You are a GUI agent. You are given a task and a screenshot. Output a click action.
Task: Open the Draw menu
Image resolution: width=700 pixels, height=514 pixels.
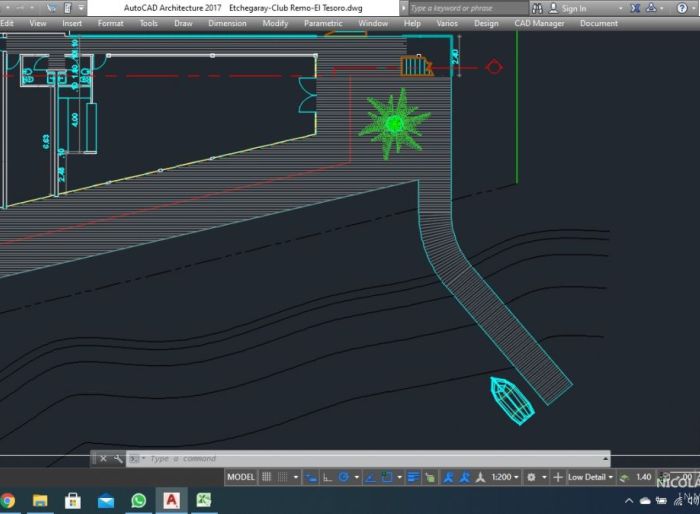(183, 23)
